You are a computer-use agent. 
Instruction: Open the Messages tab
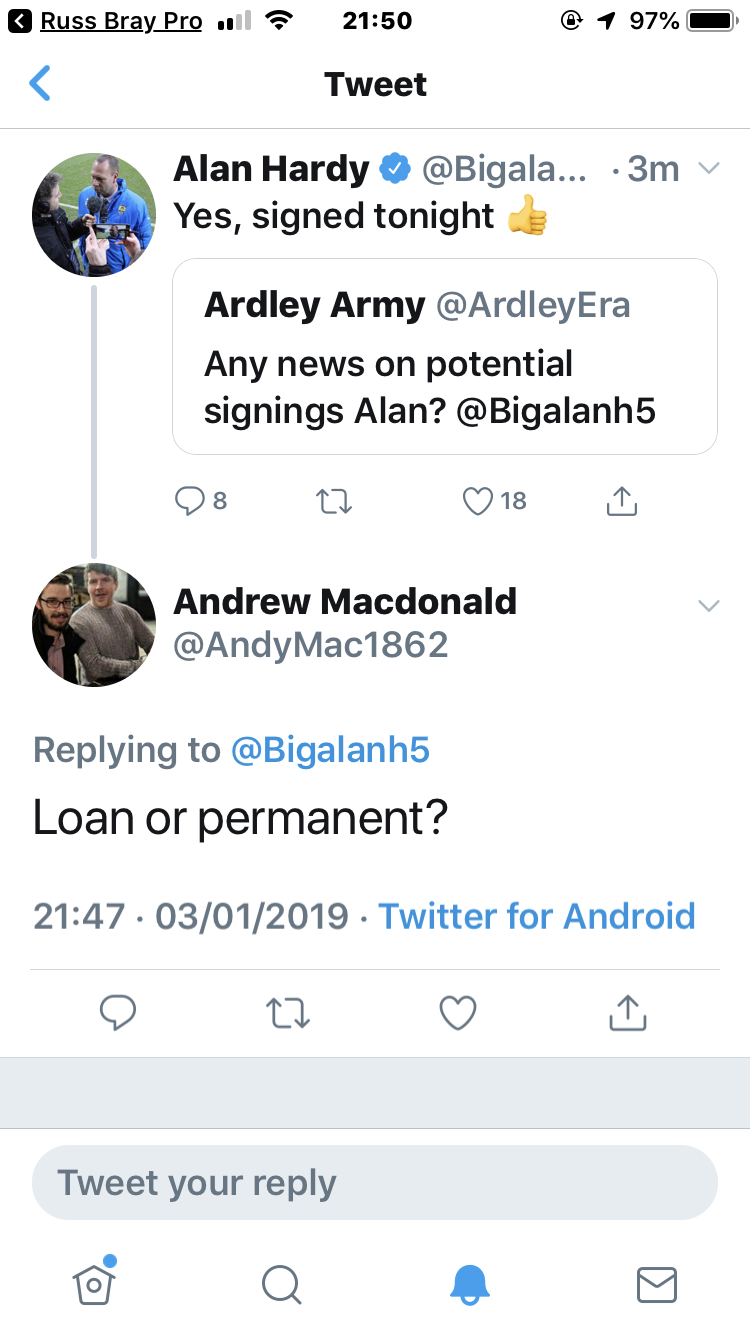(656, 1284)
